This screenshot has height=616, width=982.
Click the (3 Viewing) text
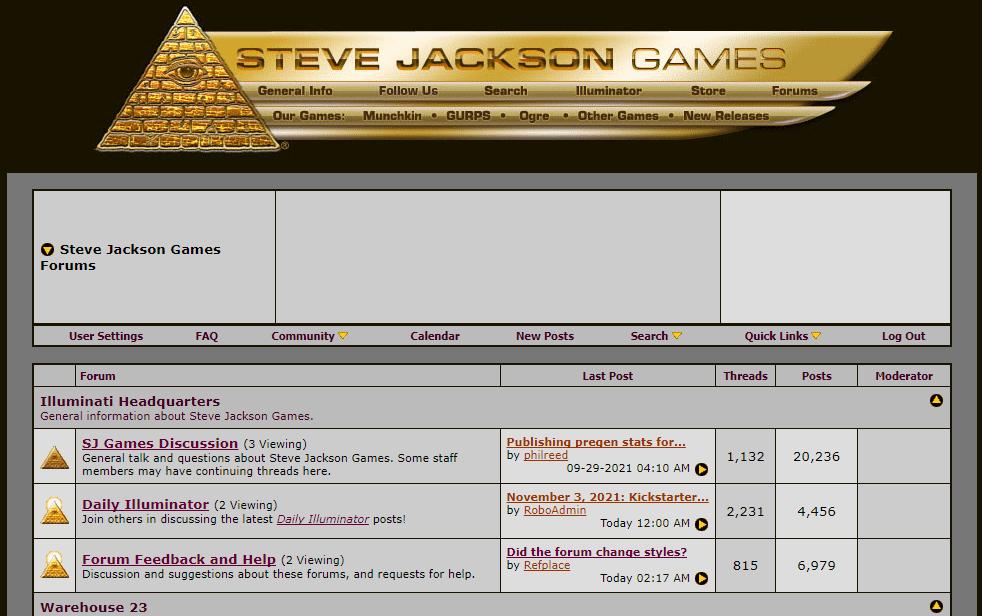(275, 444)
